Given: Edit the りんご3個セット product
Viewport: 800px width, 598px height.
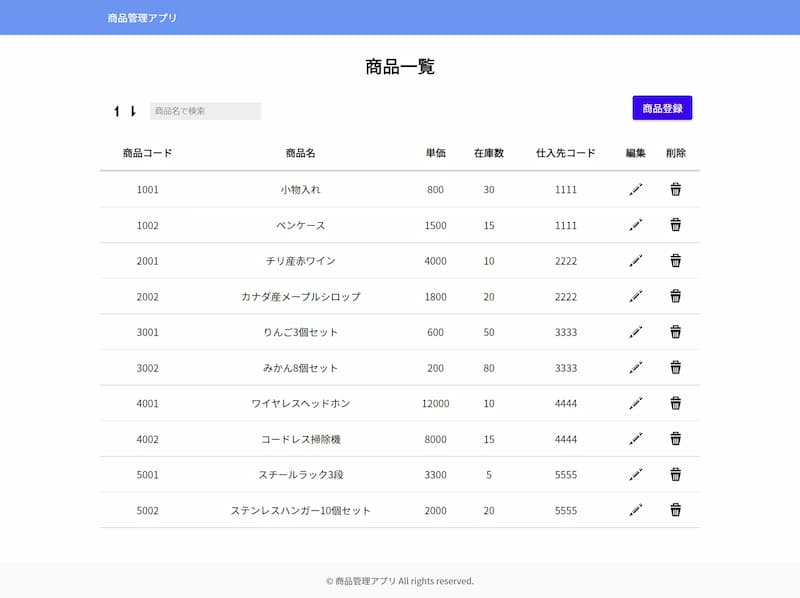Looking at the screenshot, I should click(636, 332).
